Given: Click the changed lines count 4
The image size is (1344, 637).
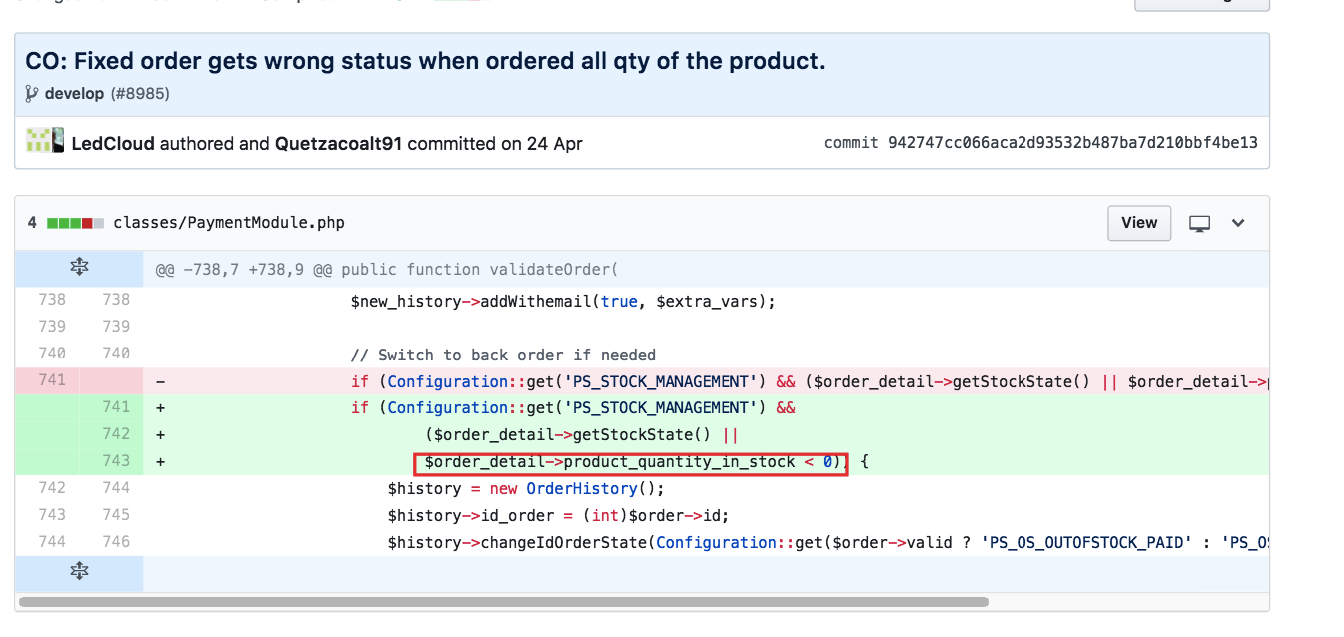Looking at the screenshot, I should 32,223.
